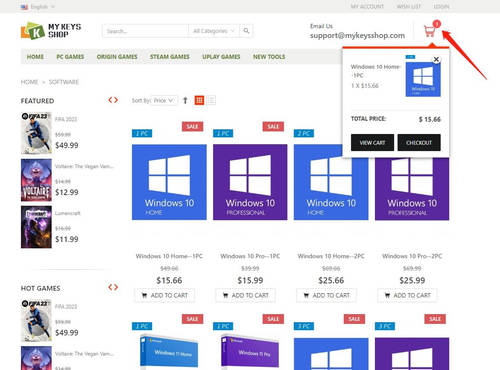Open Windows 10 Home 1PC product image
Viewport: 500px width, 370px height.
click(169, 182)
